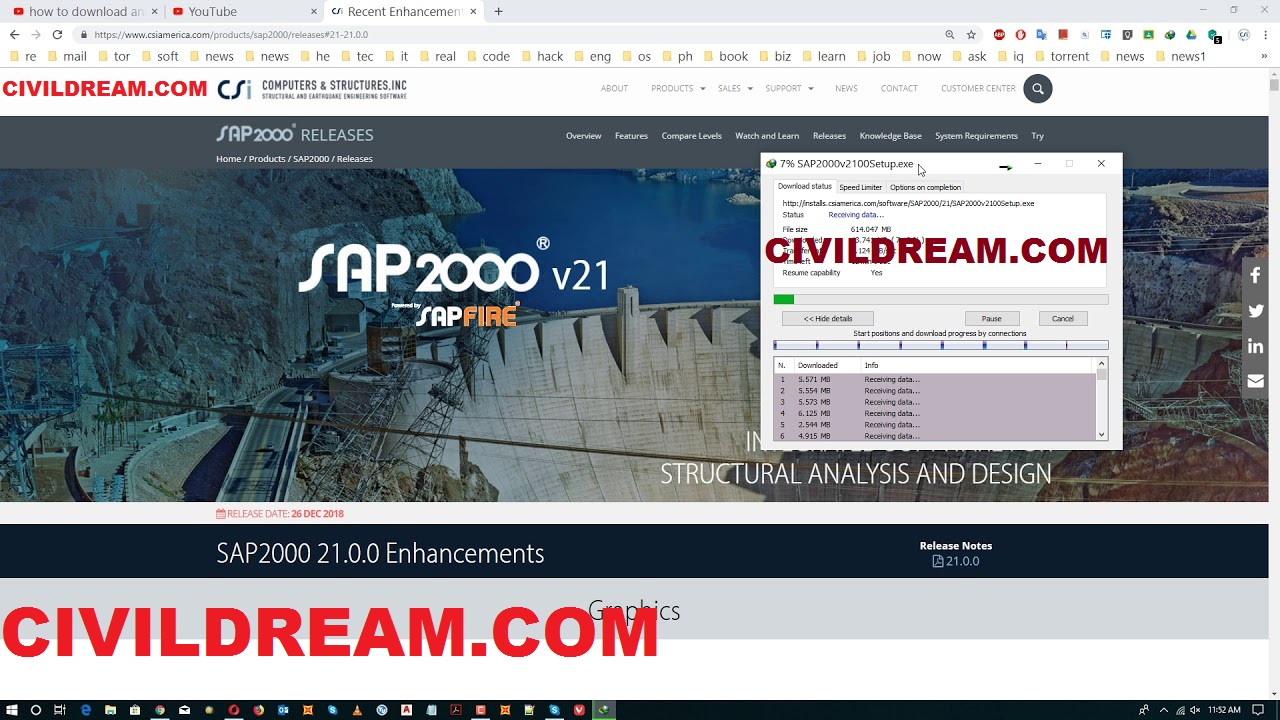Viewport: 1280px width, 720px height.
Task: Share the page via the Facebook sidebar icon
Action: [1255, 275]
